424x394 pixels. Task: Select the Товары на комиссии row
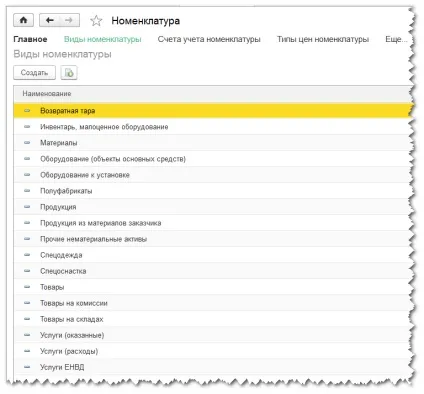click(212, 303)
